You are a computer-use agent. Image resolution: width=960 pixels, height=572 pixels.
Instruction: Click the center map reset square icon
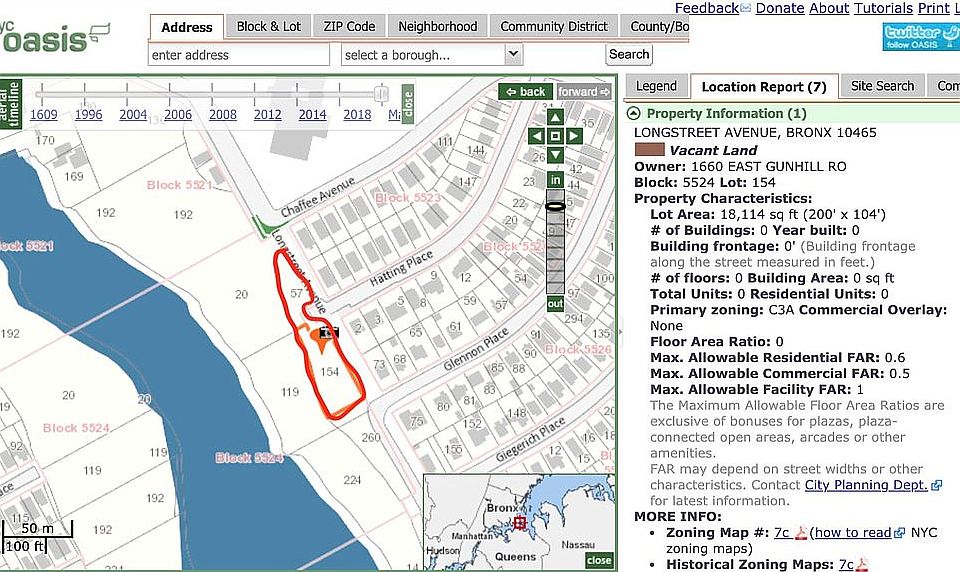point(555,136)
